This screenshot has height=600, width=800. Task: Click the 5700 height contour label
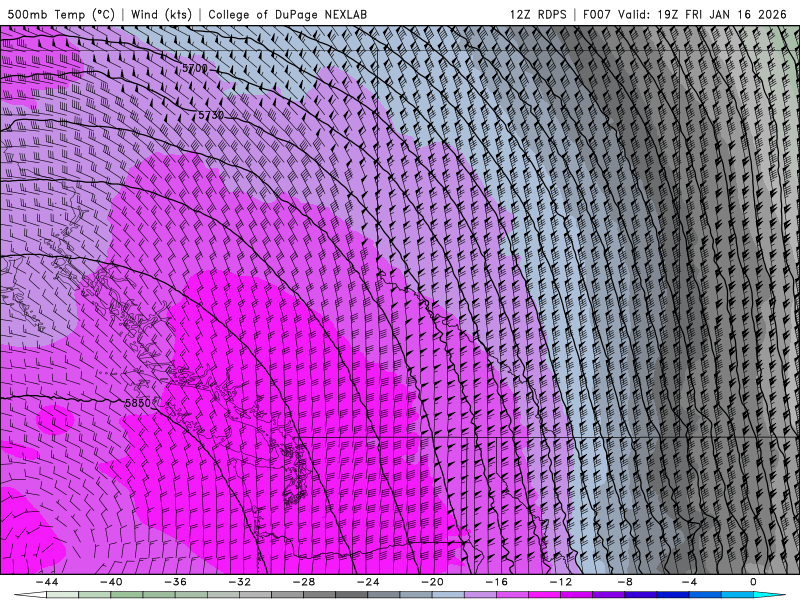[195, 68]
